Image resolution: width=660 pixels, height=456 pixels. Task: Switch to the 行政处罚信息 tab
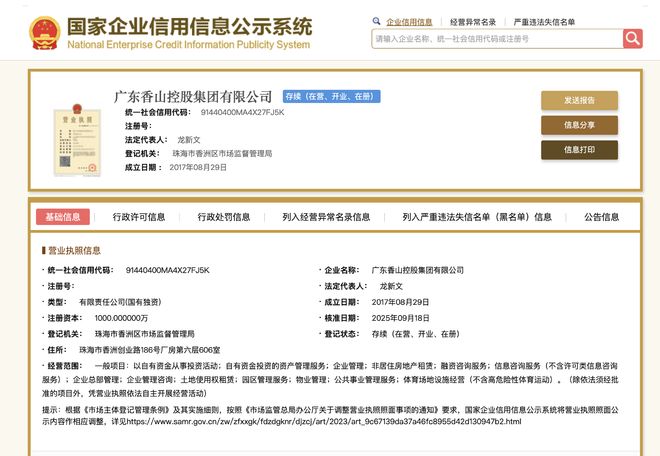pos(224,217)
